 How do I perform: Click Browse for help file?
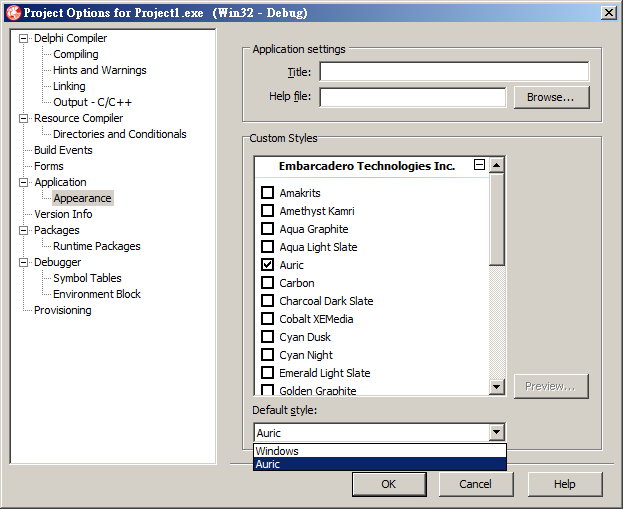tap(551, 97)
